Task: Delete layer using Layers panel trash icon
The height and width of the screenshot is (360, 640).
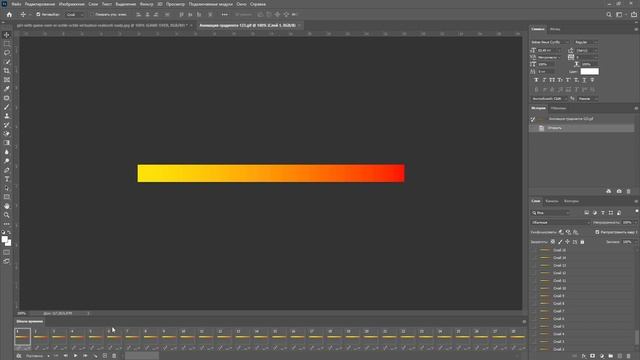Action: pos(629,356)
